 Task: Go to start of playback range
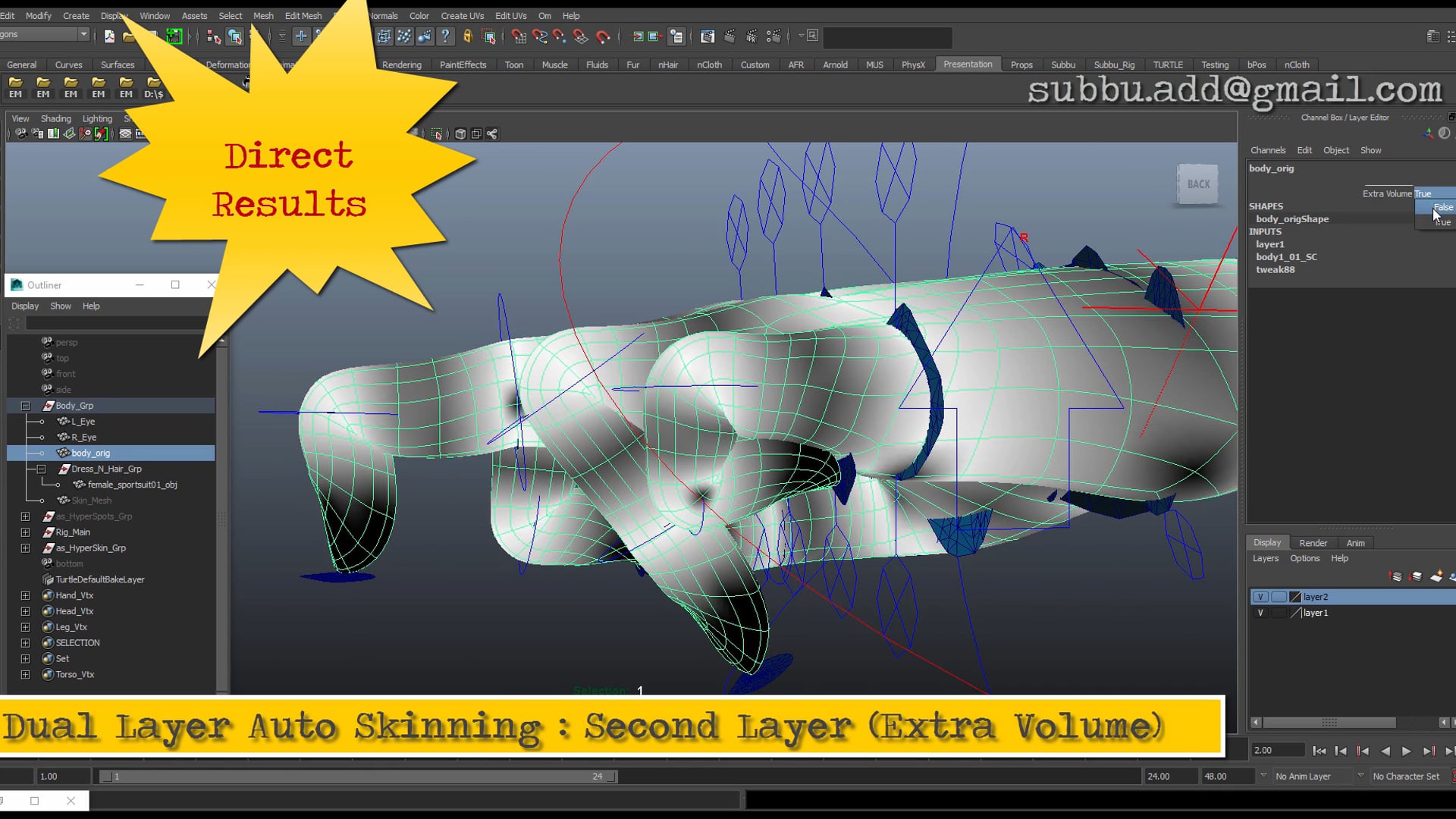[1319, 751]
